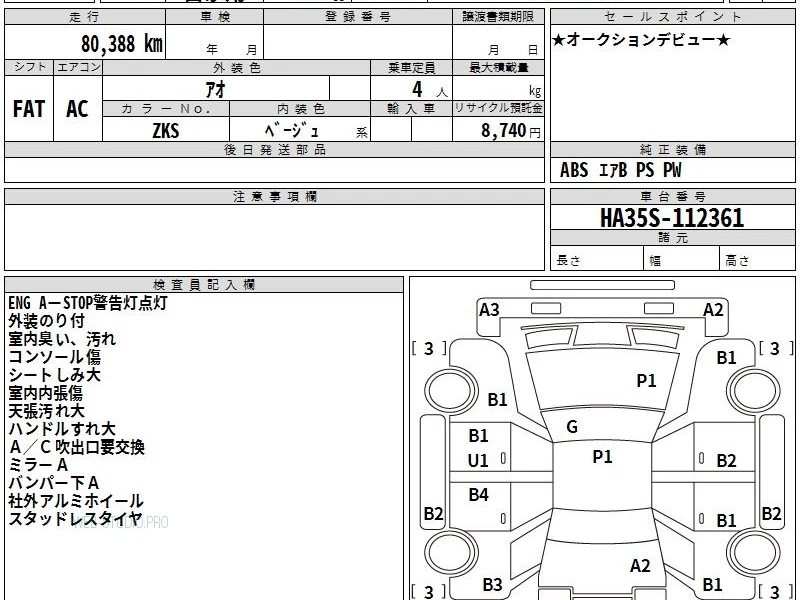Viewport: 800px width, 600px height.
Task: Select the note コンソール傷
Action: coord(54,357)
